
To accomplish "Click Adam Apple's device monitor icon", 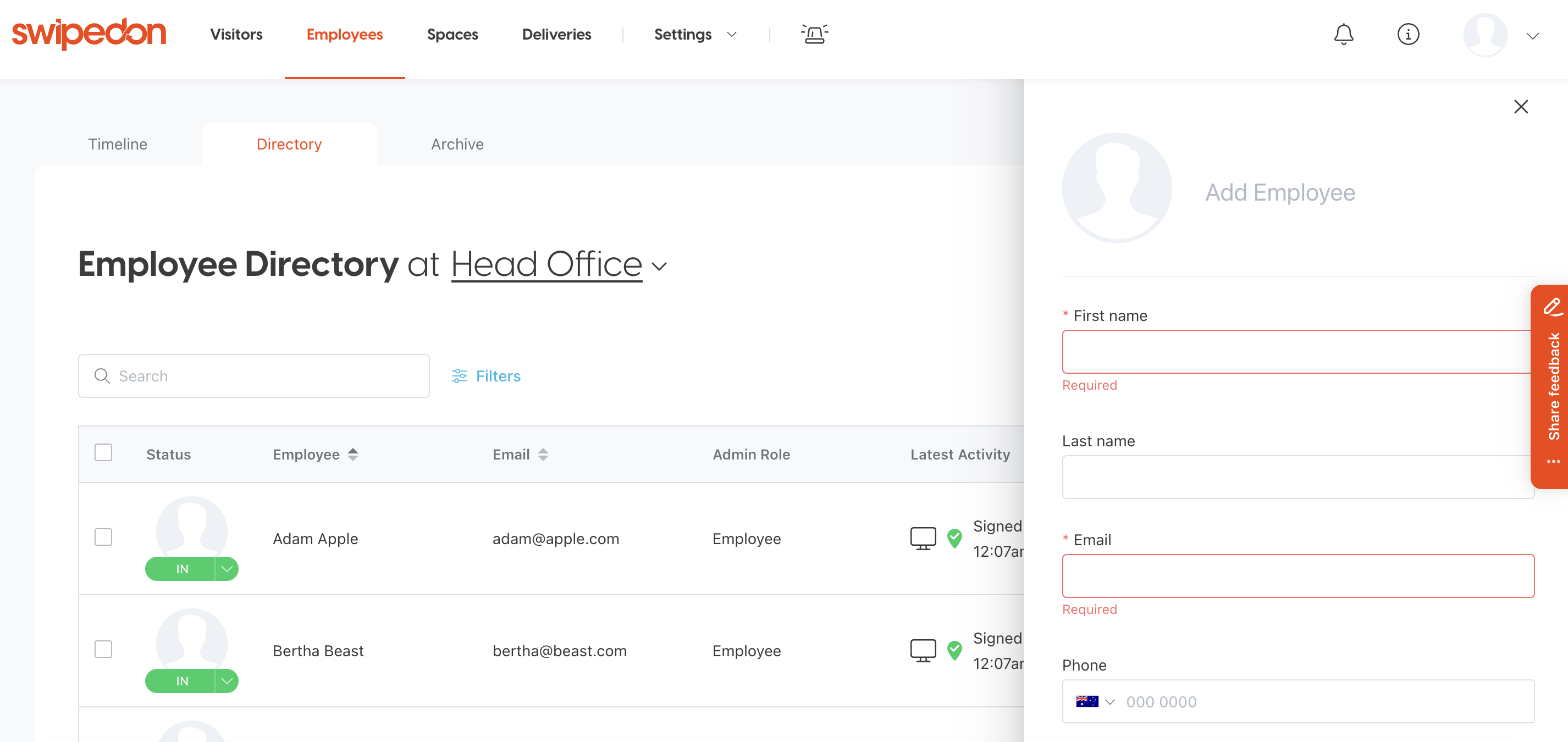I will pyautogui.click(x=923, y=538).
